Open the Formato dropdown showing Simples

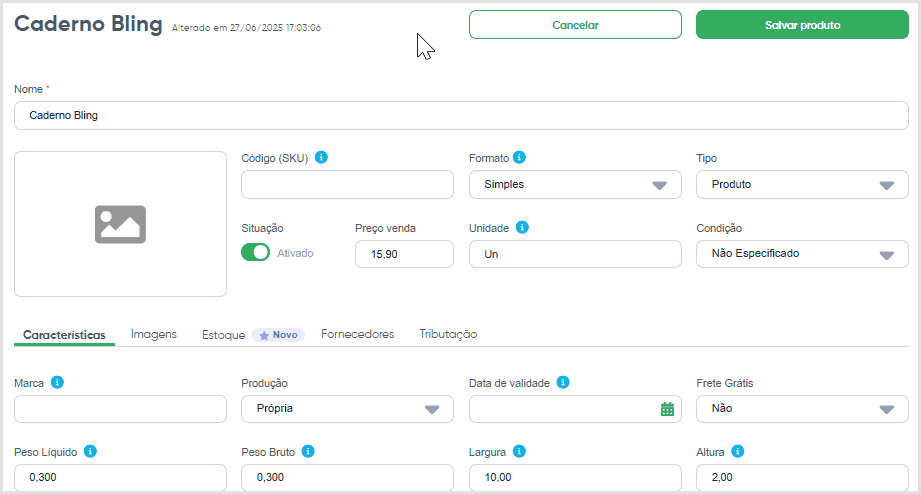coord(575,184)
